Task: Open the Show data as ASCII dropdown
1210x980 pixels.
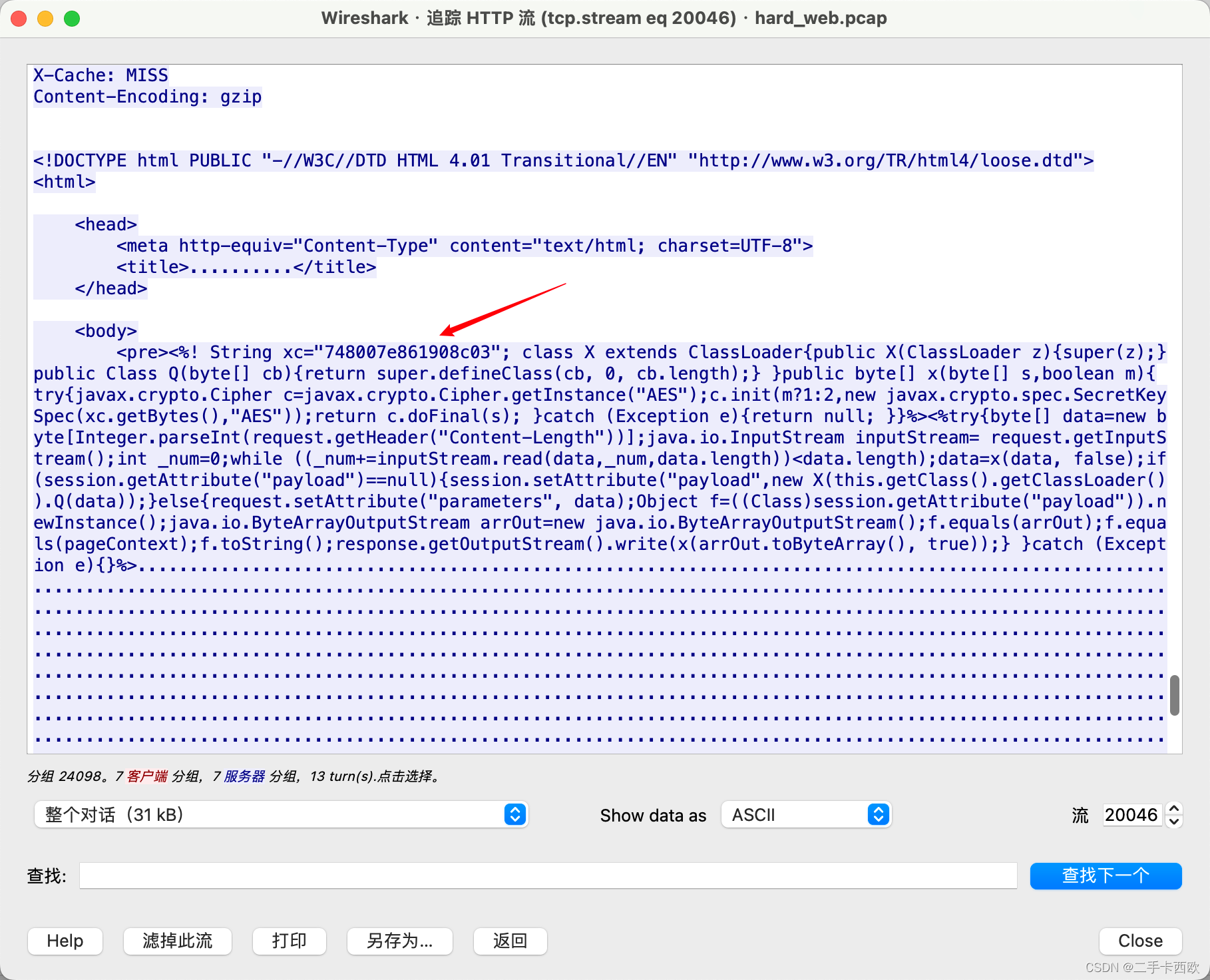Action: [806, 814]
